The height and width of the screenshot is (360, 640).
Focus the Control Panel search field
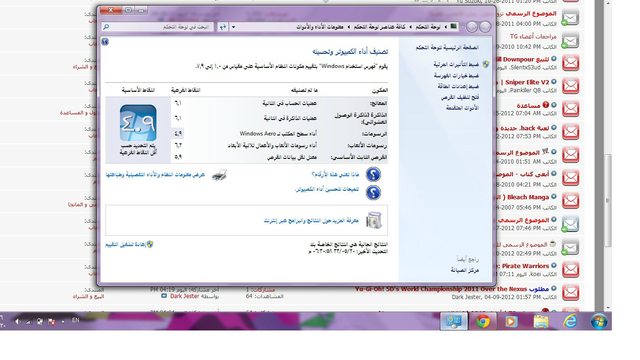tap(157, 27)
